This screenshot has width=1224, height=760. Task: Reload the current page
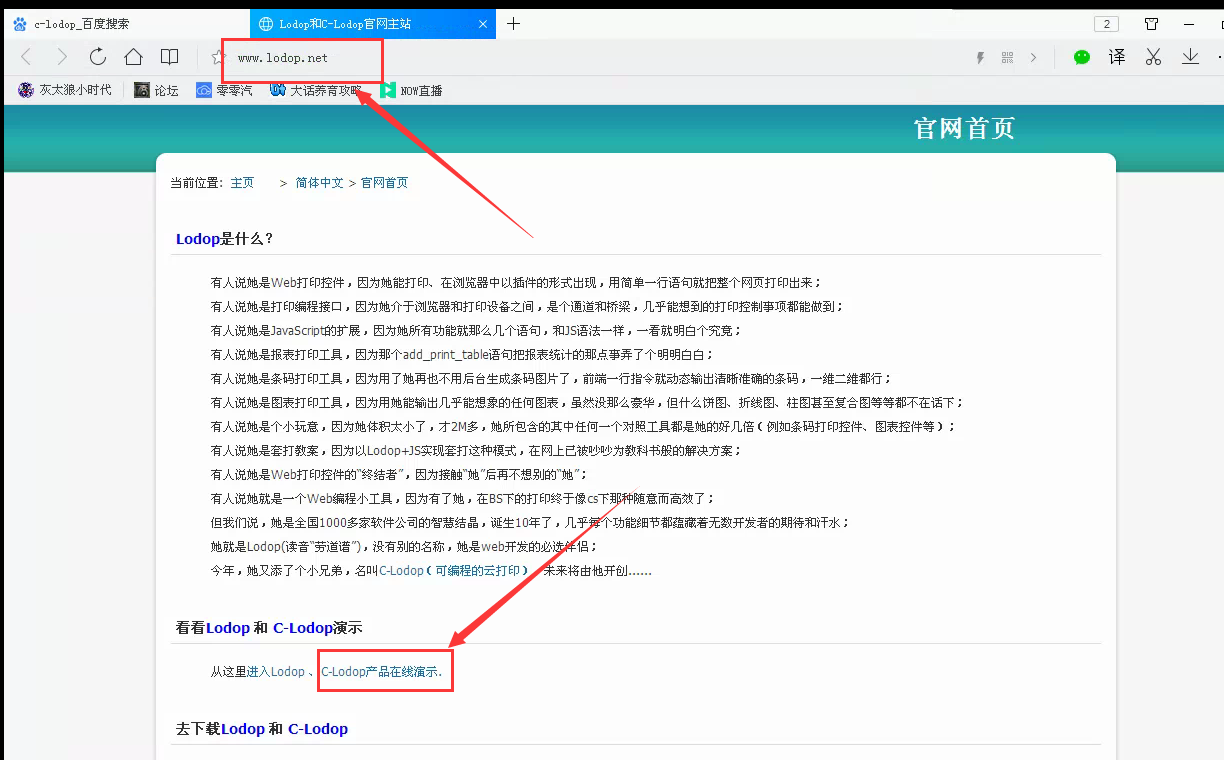97,57
